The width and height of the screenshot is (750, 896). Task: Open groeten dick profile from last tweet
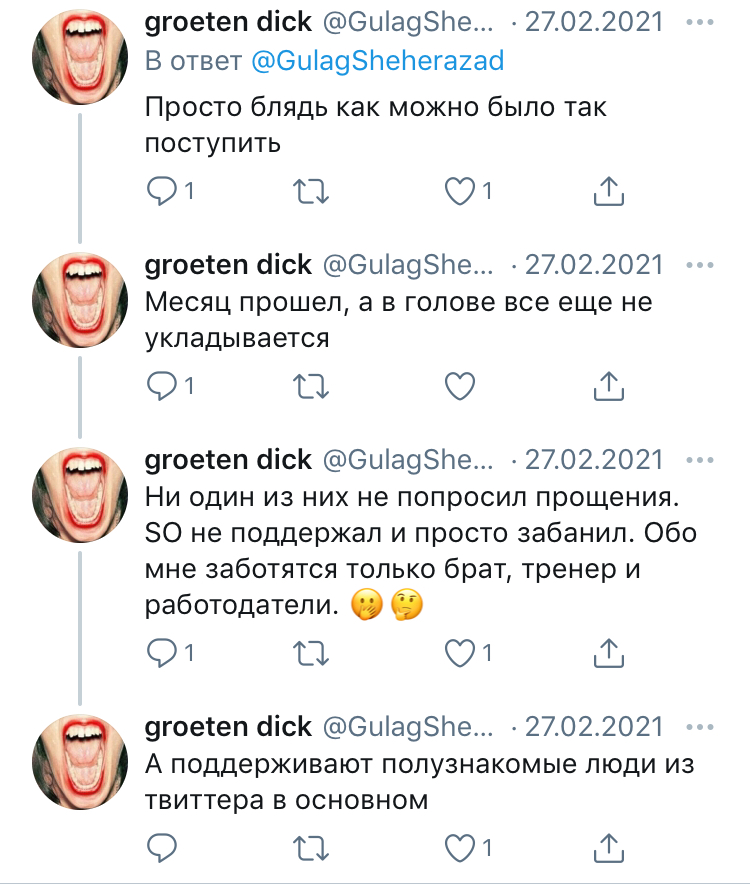tap(229, 725)
